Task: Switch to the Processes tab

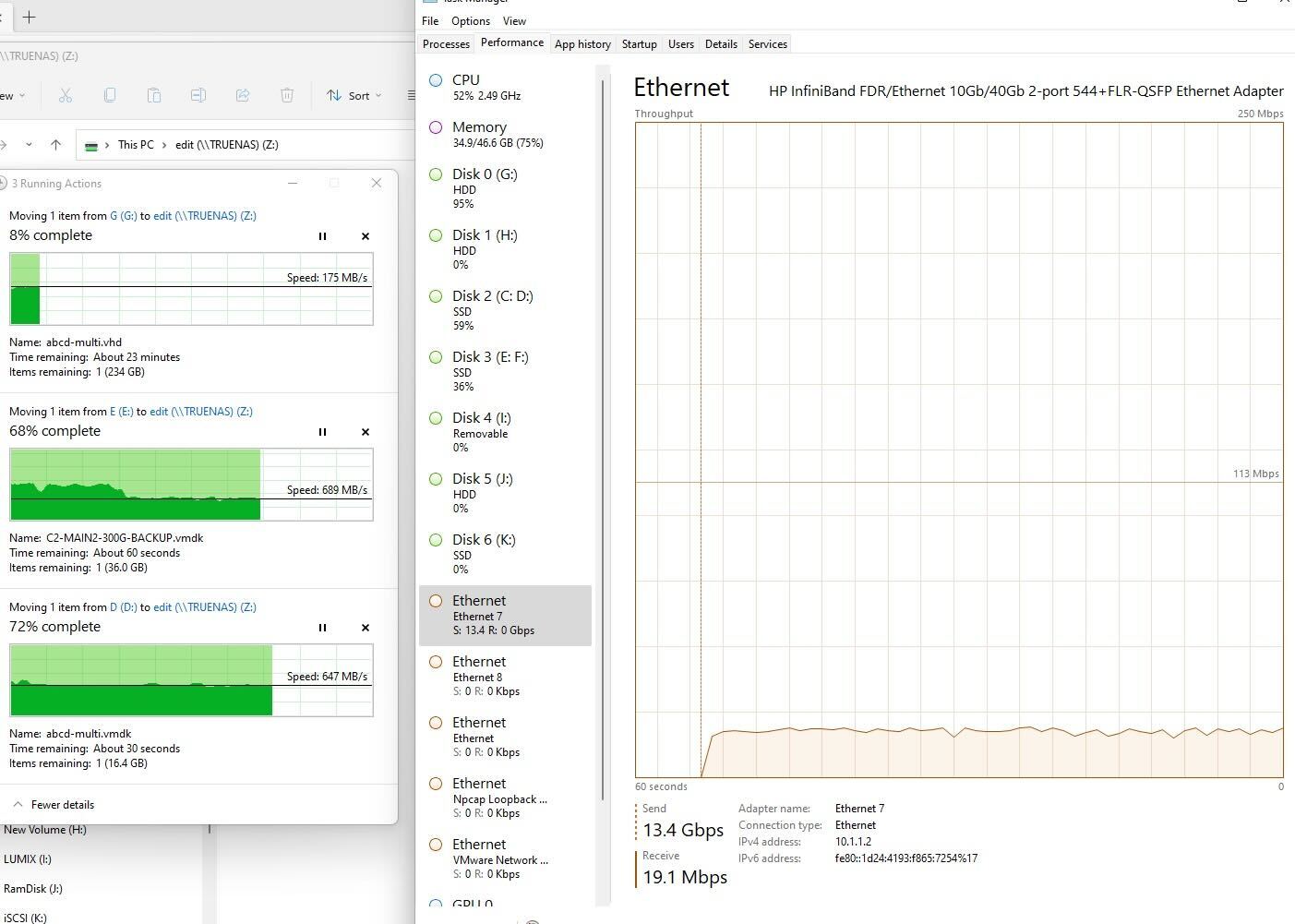Action: pyautogui.click(x=446, y=44)
